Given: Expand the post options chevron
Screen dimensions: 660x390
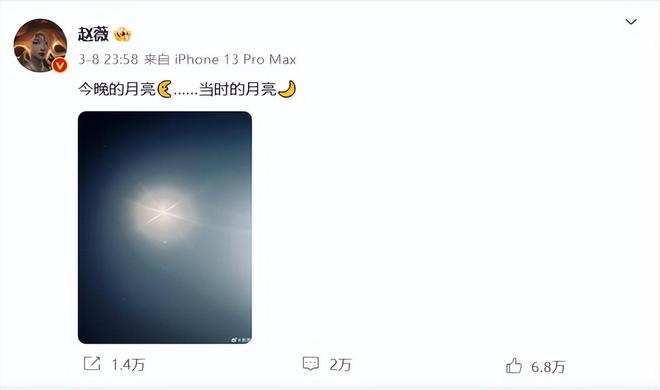Looking at the screenshot, I should [x=631, y=21].
